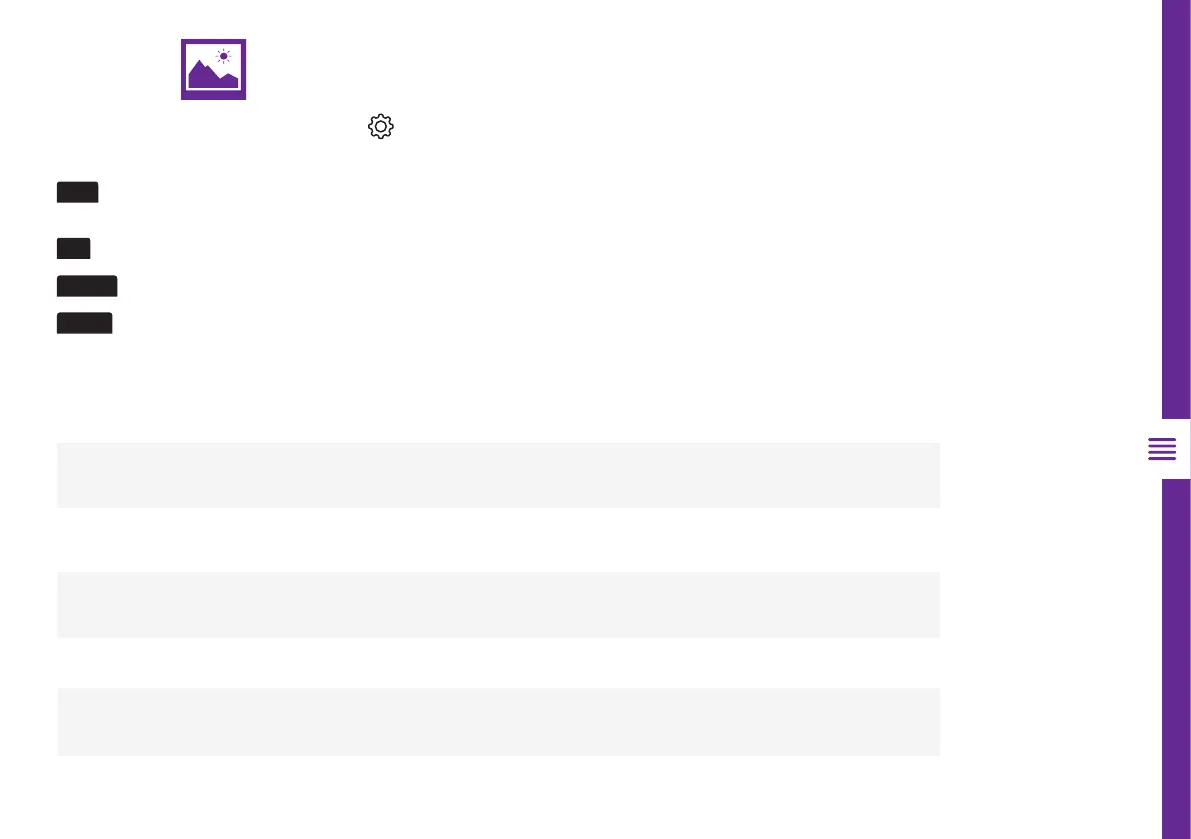Click the purple border of the image icon
1191x839 pixels.
(x=184, y=69)
